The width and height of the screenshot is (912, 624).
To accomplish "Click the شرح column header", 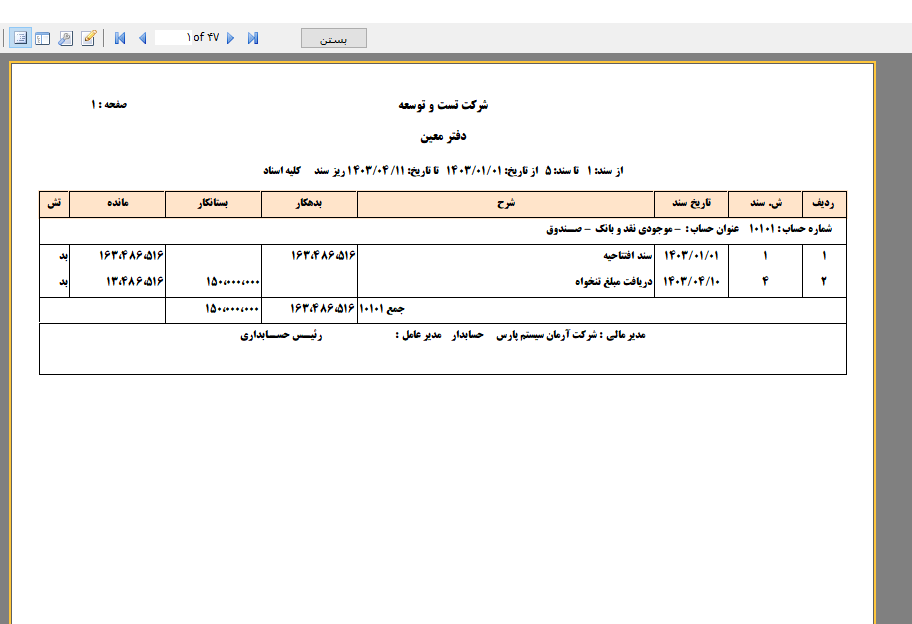I will 505,204.
